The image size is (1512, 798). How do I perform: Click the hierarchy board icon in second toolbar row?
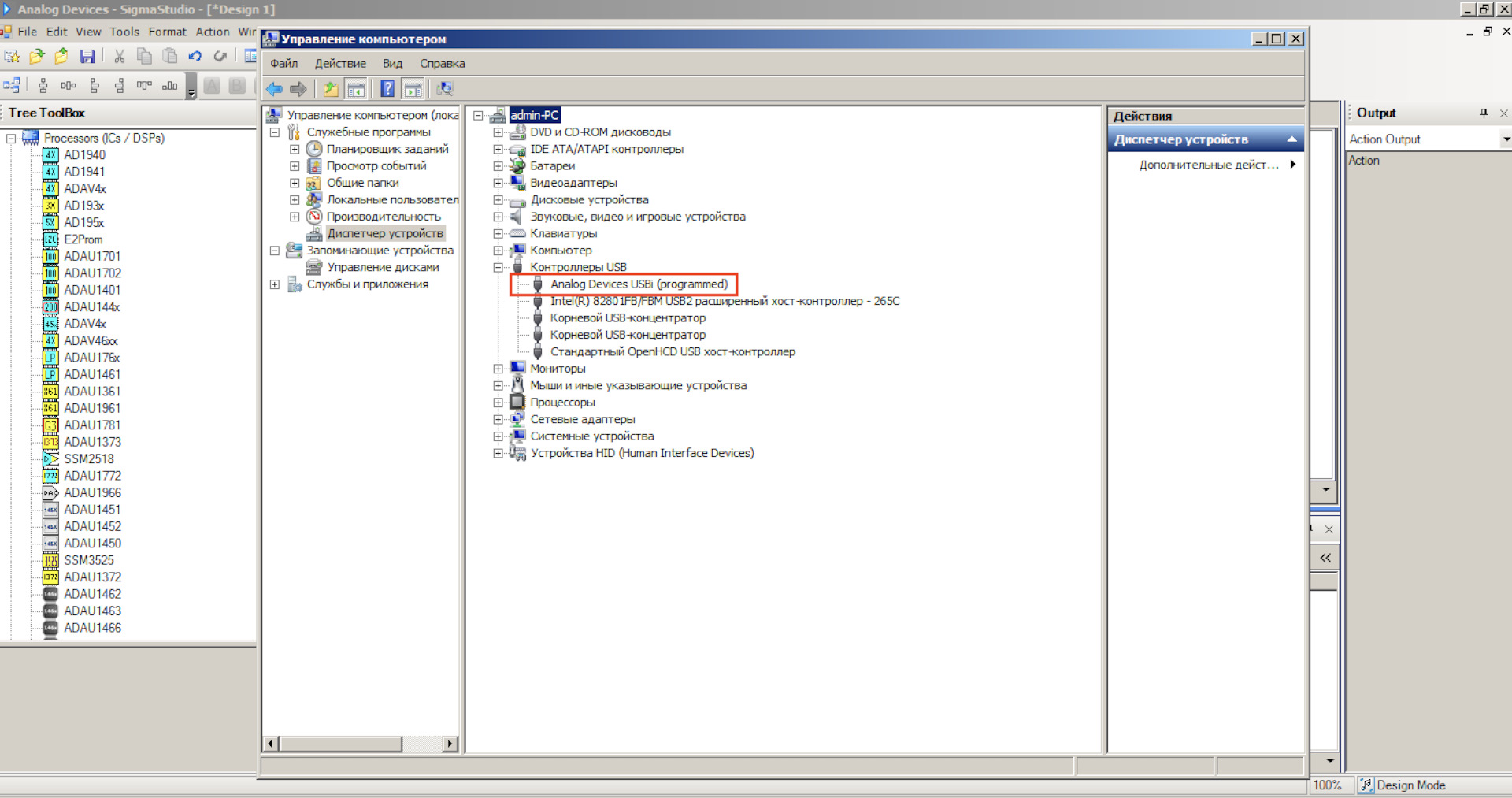[x=12, y=85]
